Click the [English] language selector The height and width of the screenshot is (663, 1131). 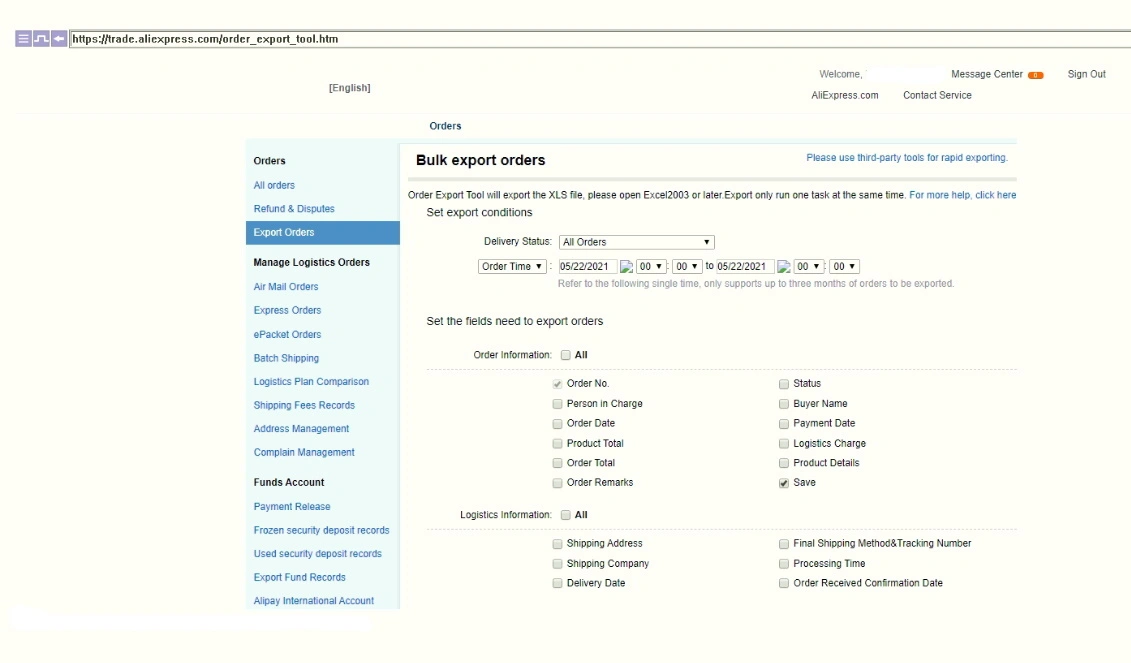click(x=349, y=88)
